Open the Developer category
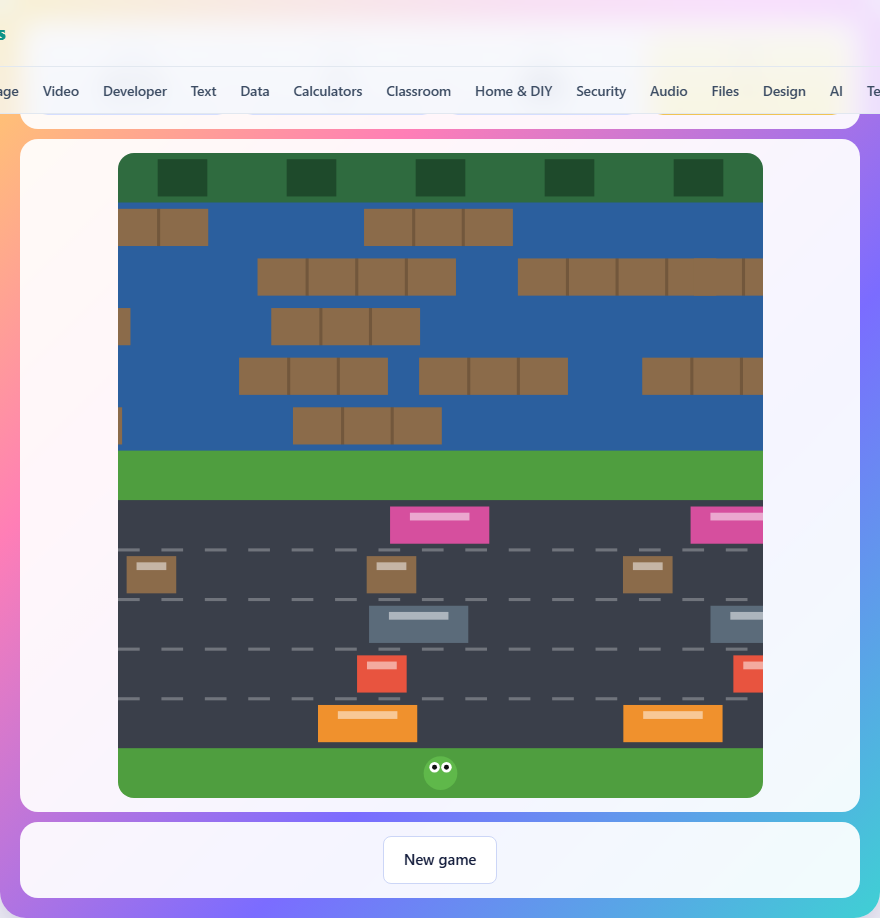 tap(135, 91)
